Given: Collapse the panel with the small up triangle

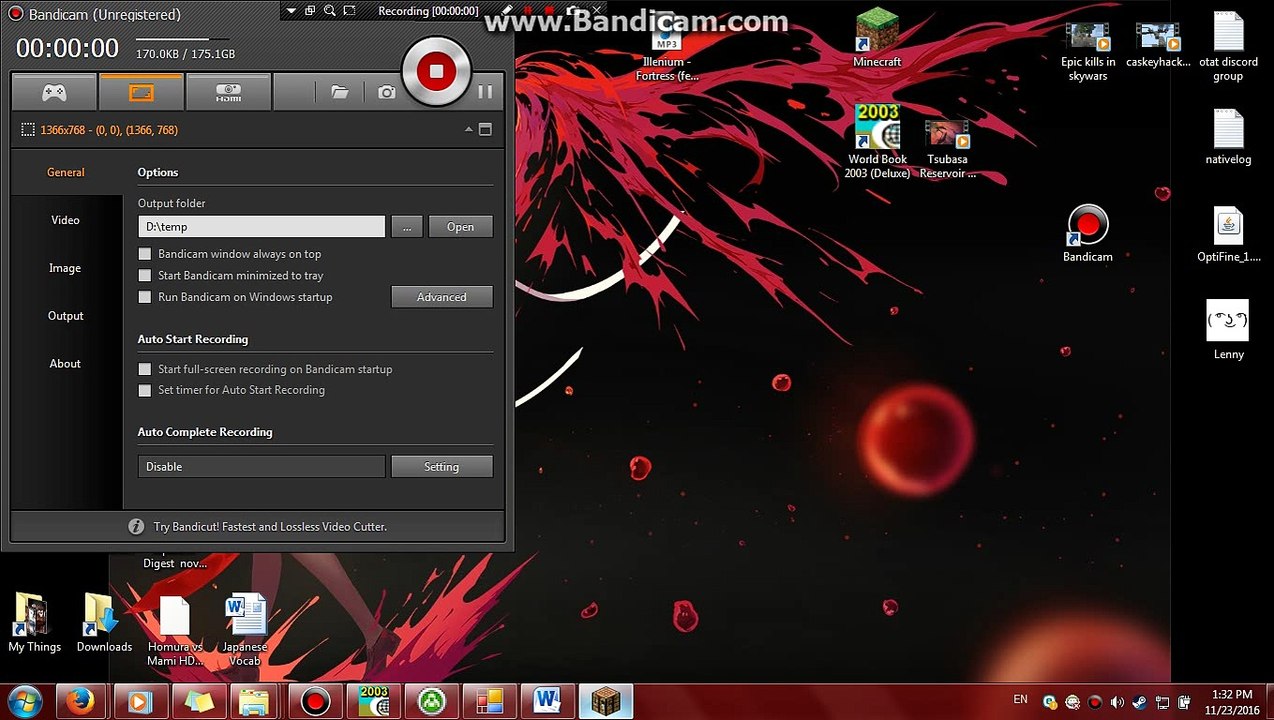Looking at the screenshot, I should coord(468,130).
